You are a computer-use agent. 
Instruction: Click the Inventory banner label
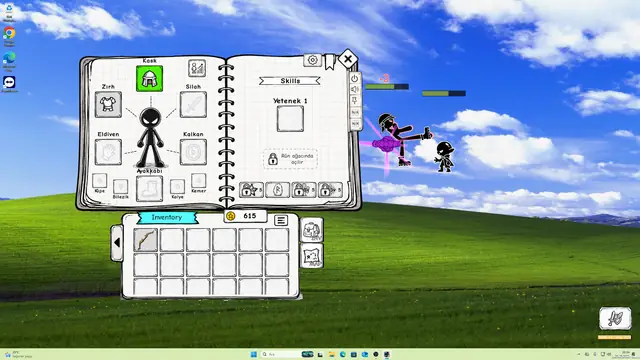pyautogui.click(x=167, y=218)
